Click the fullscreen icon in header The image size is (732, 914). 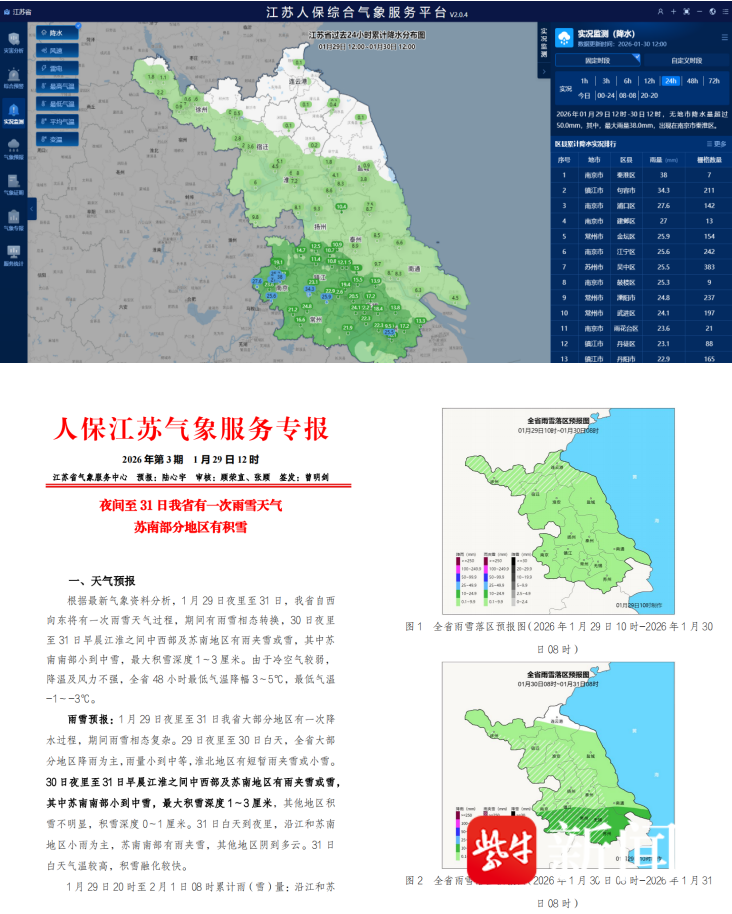coord(687,11)
